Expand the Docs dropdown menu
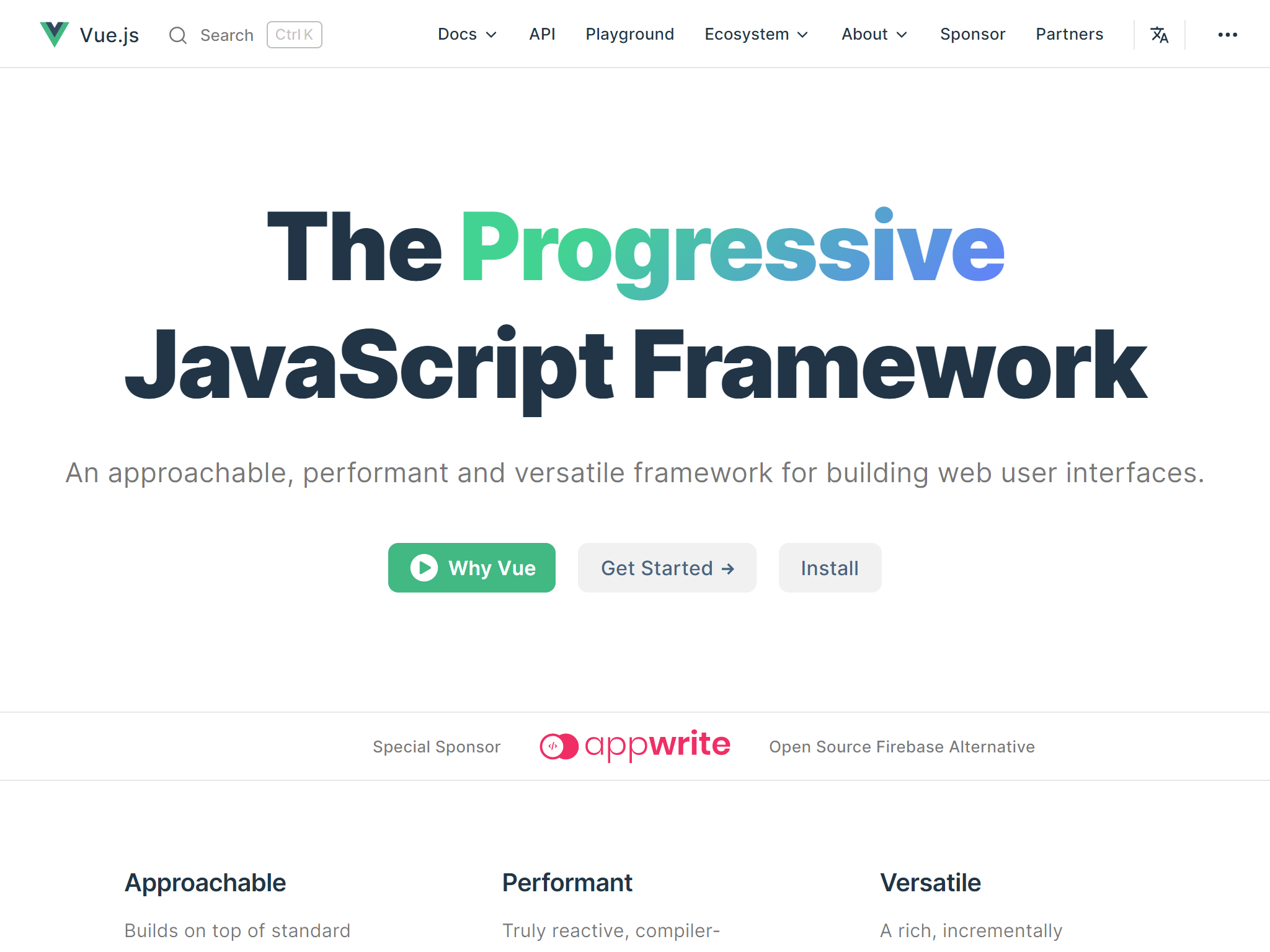 click(467, 35)
